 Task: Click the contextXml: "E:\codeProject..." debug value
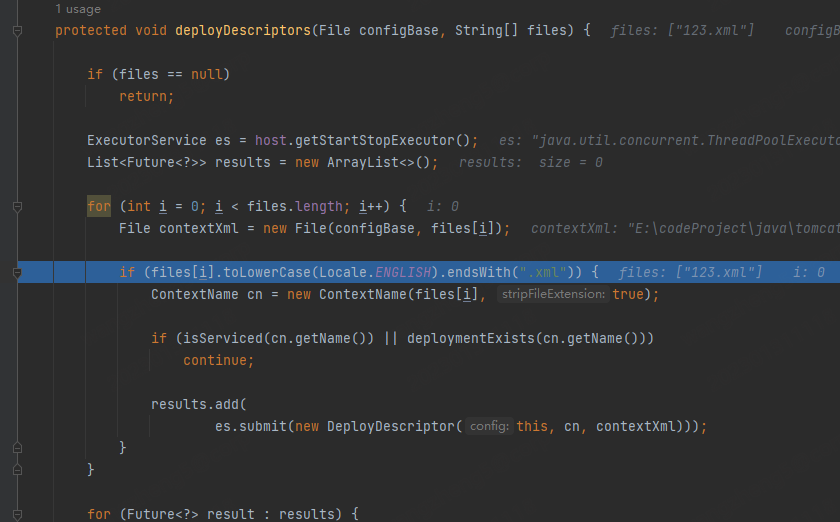685,228
